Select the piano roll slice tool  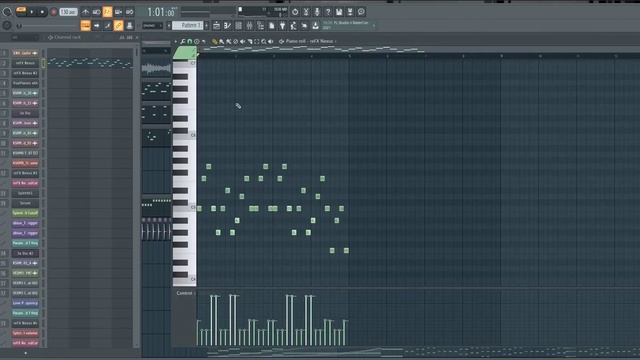249,41
